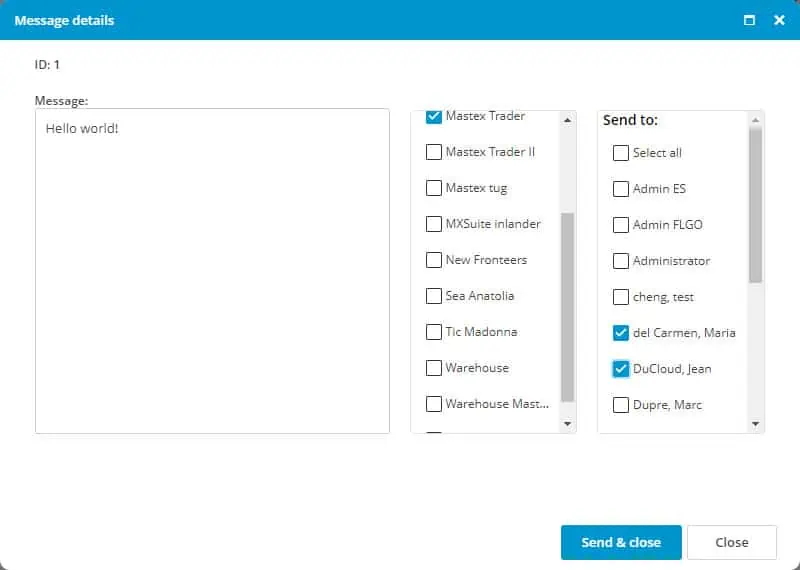
Task: Select the Sea Anatolia vessel
Action: [x=434, y=296]
